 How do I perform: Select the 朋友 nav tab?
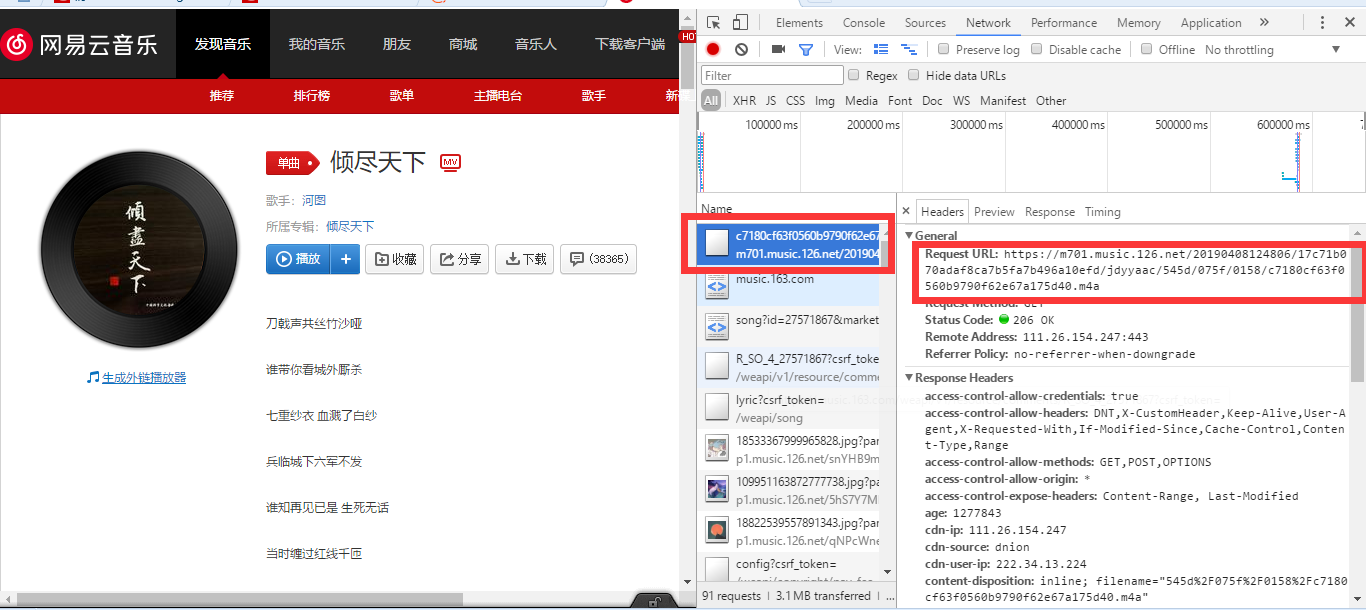pyautogui.click(x=397, y=44)
